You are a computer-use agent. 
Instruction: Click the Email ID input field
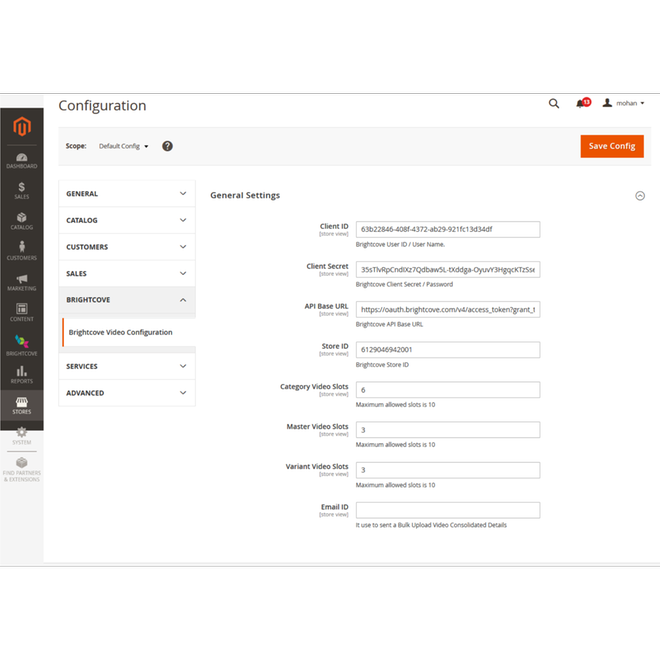click(448, 510)
